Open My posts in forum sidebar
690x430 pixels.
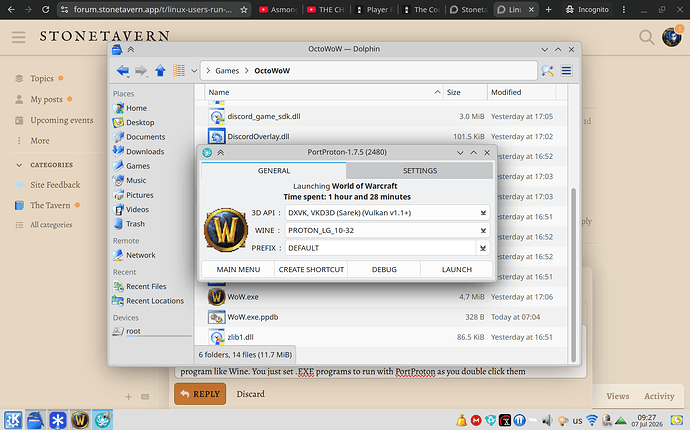46,99
